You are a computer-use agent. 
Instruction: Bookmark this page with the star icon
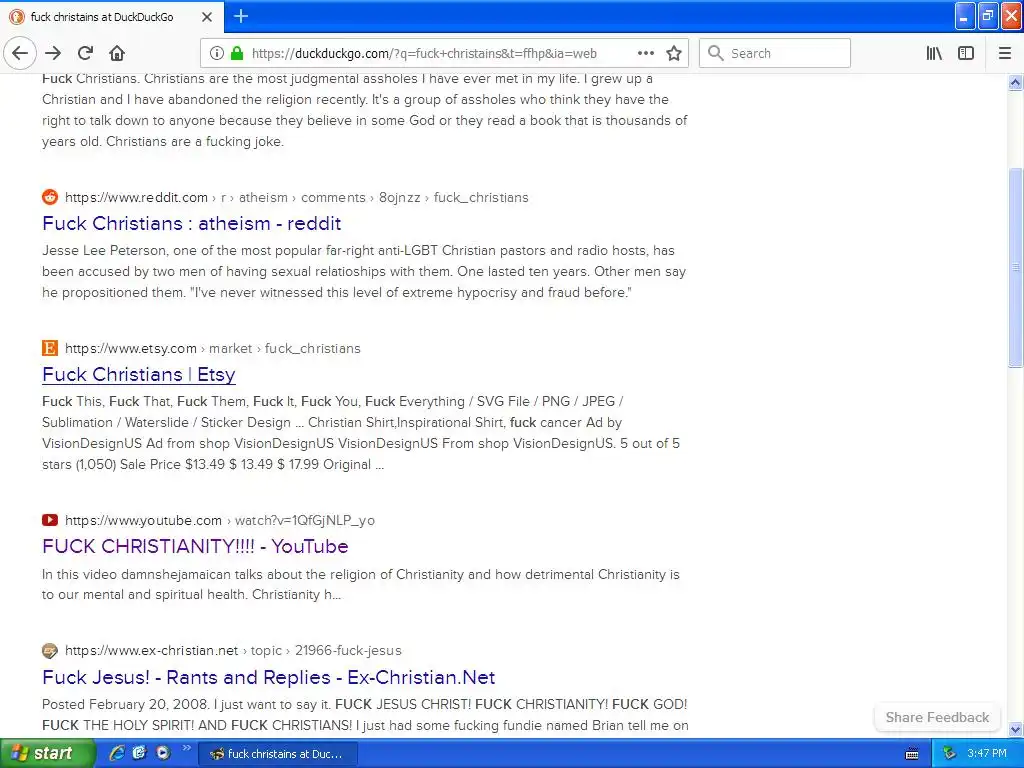pos(674,54)
